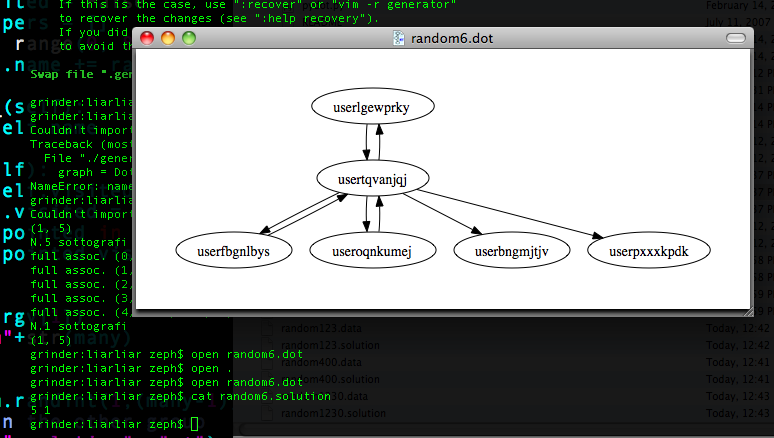Zoom the graph window using green button

(188, 39)
